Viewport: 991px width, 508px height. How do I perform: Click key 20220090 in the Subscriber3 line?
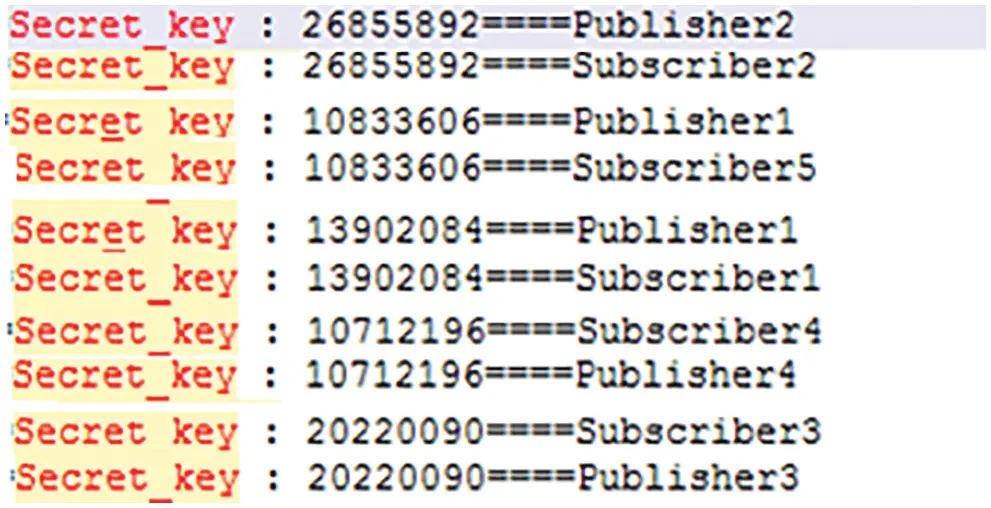tap(396, 432)
